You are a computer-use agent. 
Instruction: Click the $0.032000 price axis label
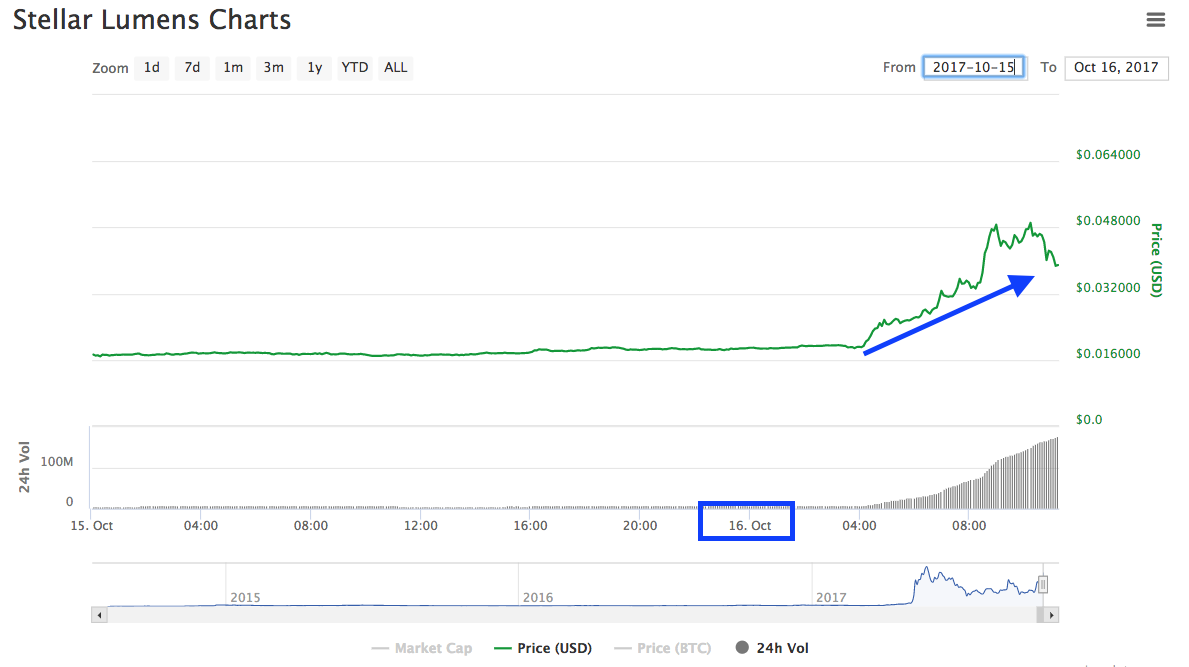[x=1108, y=287]
